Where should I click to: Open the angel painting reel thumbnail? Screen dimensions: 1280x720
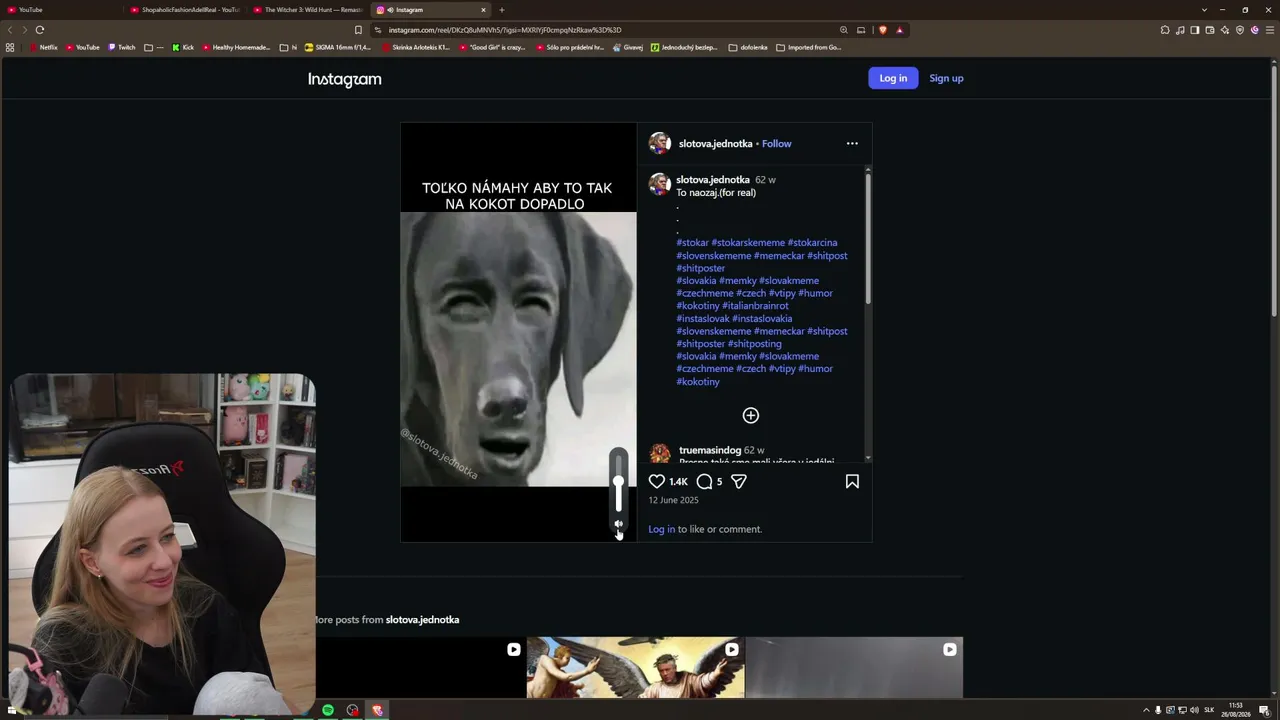(x=635, y=667)
